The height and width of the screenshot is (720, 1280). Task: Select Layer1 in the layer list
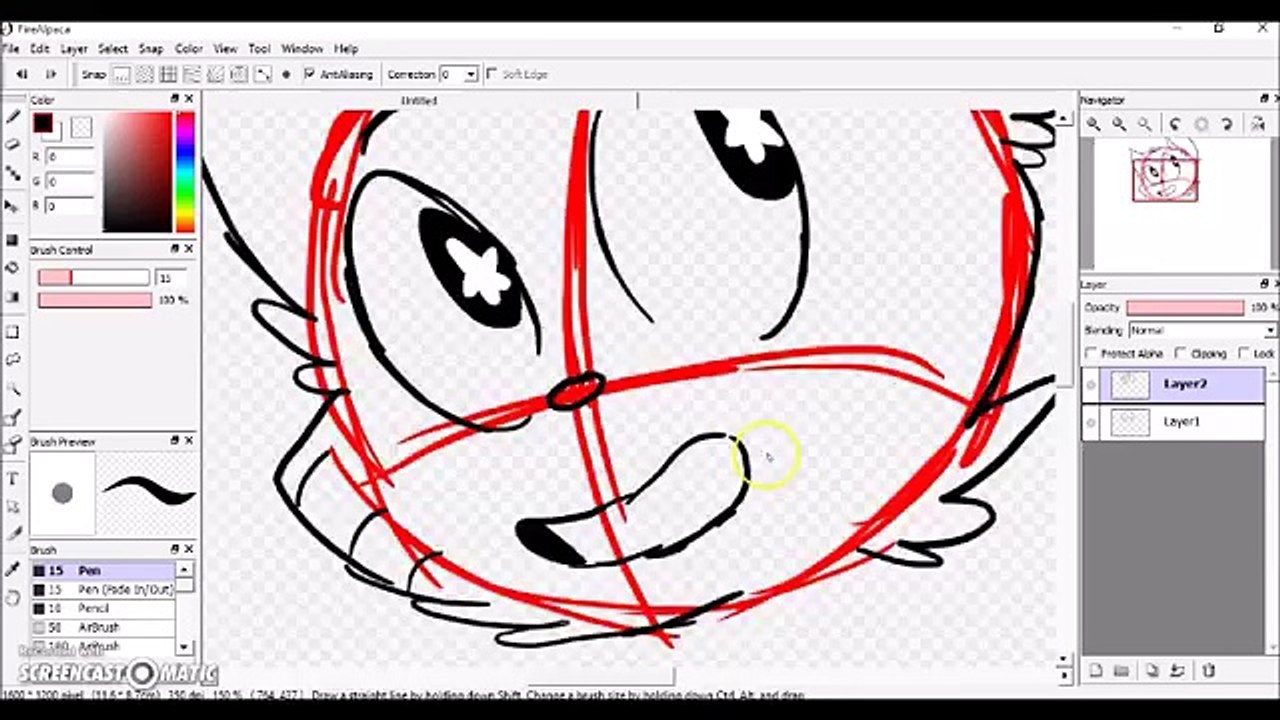tap(1181, 422)
